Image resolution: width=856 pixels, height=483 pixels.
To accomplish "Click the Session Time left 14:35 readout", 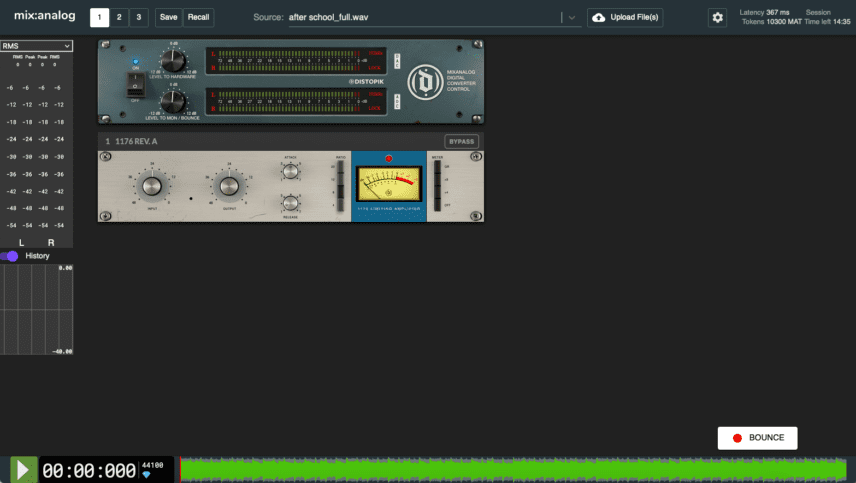I will (x=827, y=17).
